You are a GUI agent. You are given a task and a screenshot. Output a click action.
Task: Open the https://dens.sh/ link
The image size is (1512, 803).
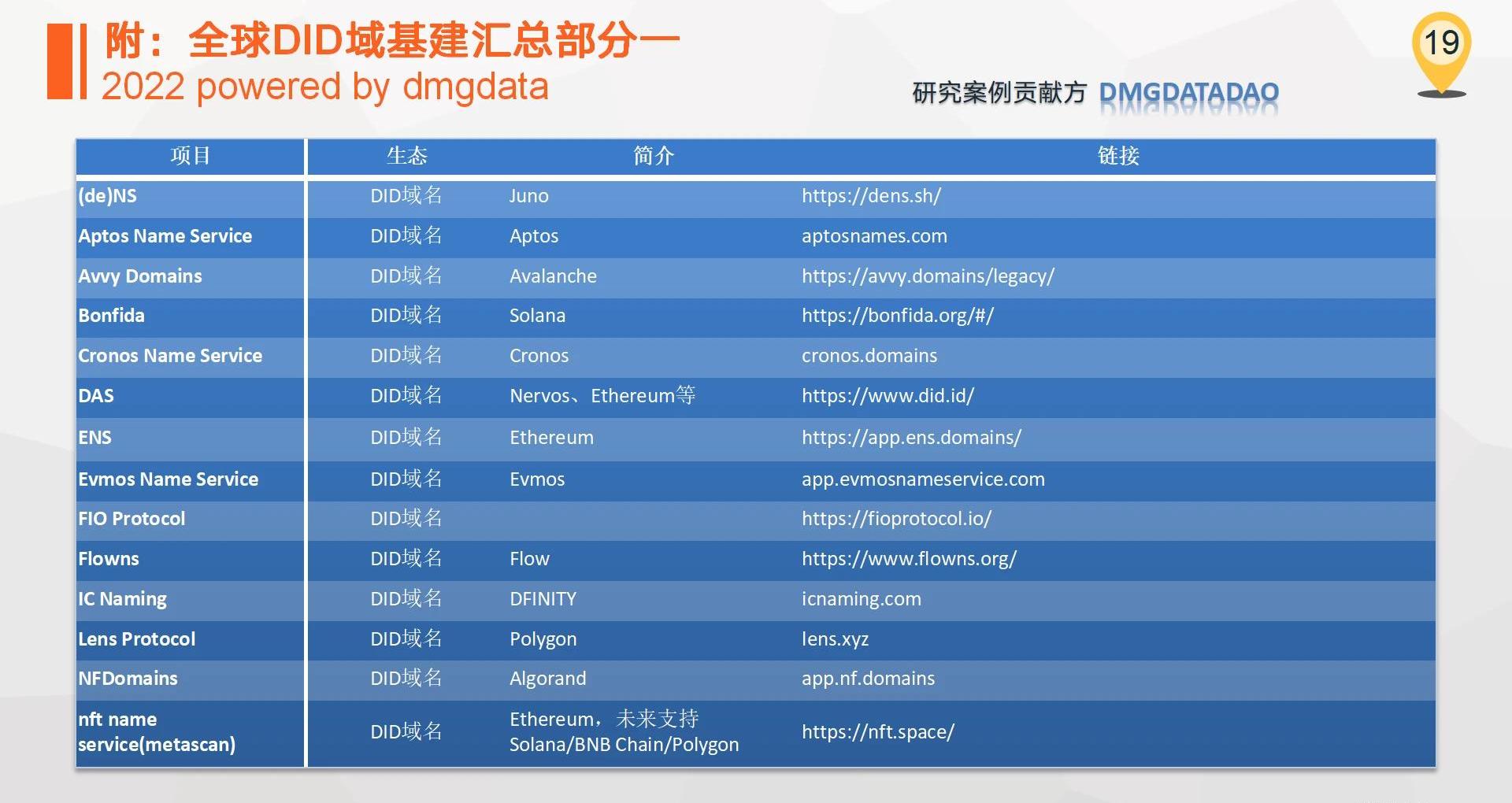pos(871,196)
